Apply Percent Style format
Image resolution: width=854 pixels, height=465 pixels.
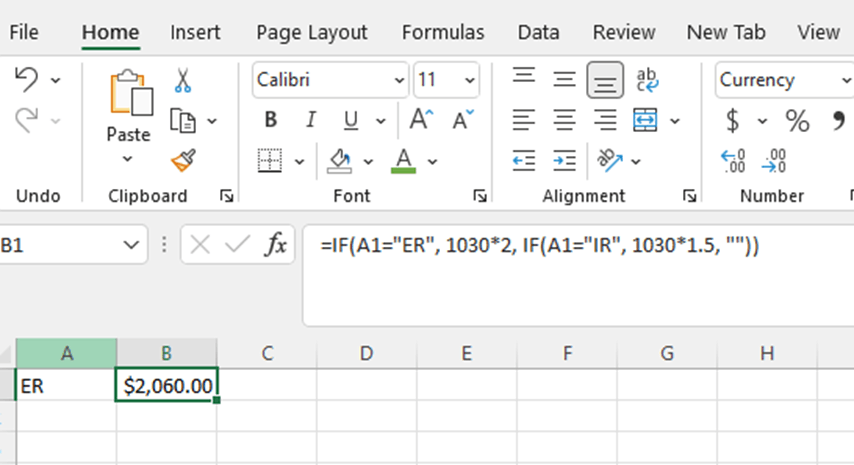(x=797, y=120)
